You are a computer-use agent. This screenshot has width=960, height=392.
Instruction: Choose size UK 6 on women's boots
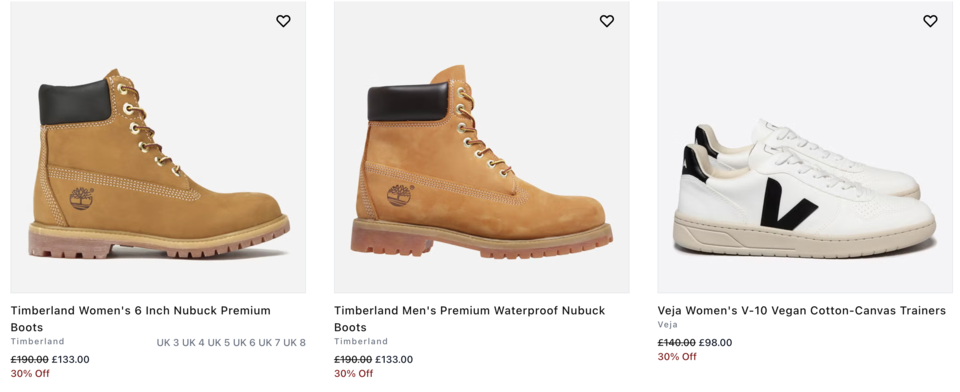[x=244, y=342]
